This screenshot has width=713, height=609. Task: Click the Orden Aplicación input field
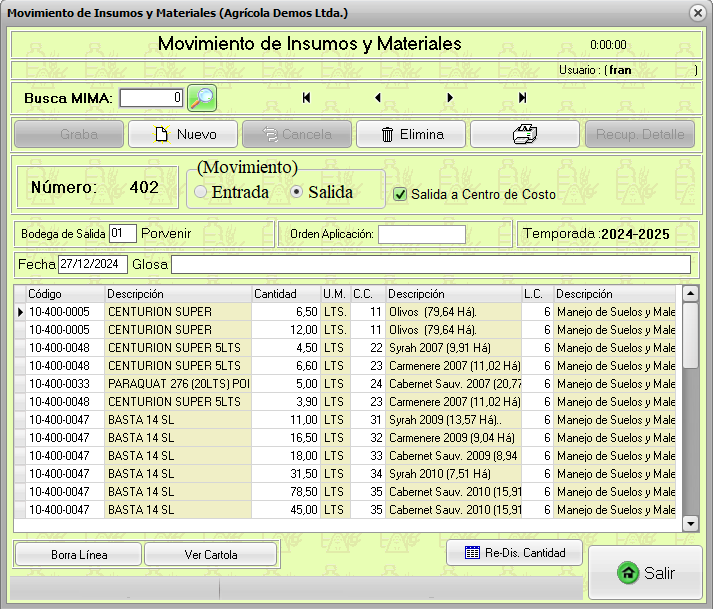click(x=422, y=234)
